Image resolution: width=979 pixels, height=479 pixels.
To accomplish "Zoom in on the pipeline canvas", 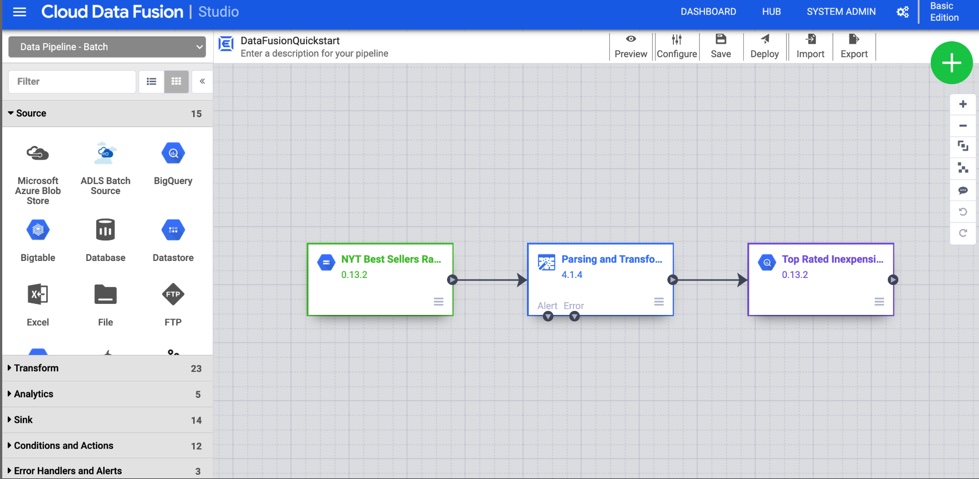I will [x=963, y=104].
